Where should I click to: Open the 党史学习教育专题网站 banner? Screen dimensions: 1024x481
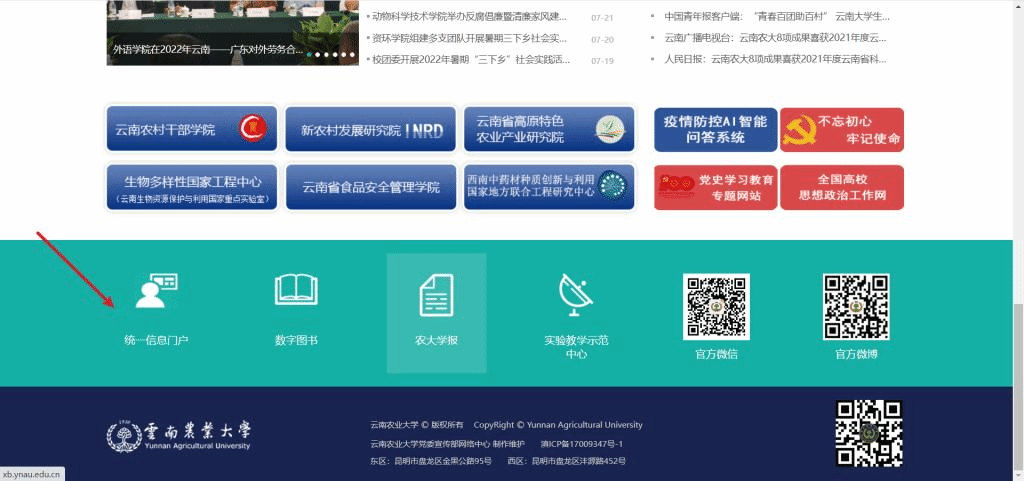tap(715, 187)
